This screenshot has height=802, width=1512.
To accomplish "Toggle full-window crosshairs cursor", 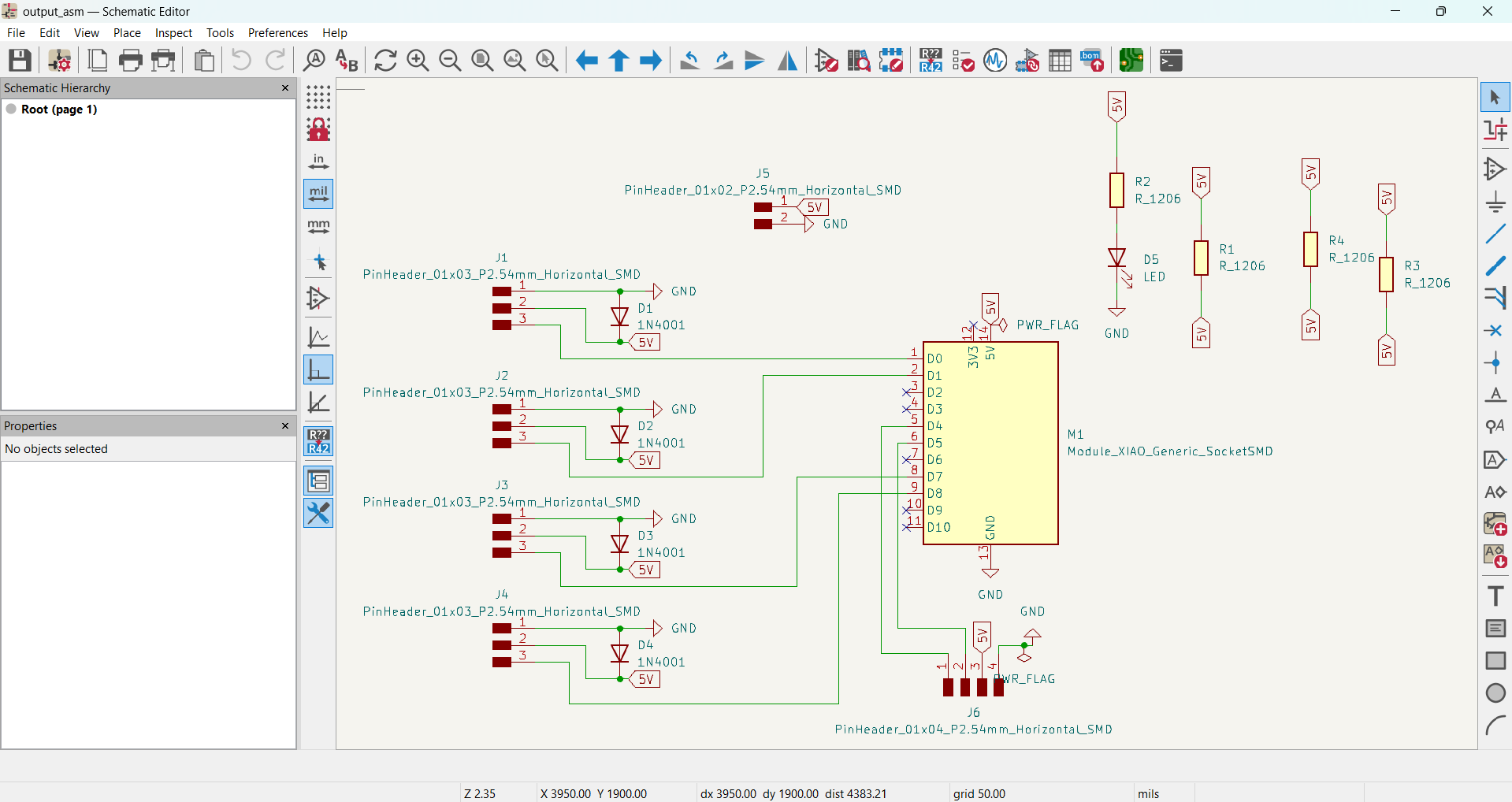I will pos(318,262).
